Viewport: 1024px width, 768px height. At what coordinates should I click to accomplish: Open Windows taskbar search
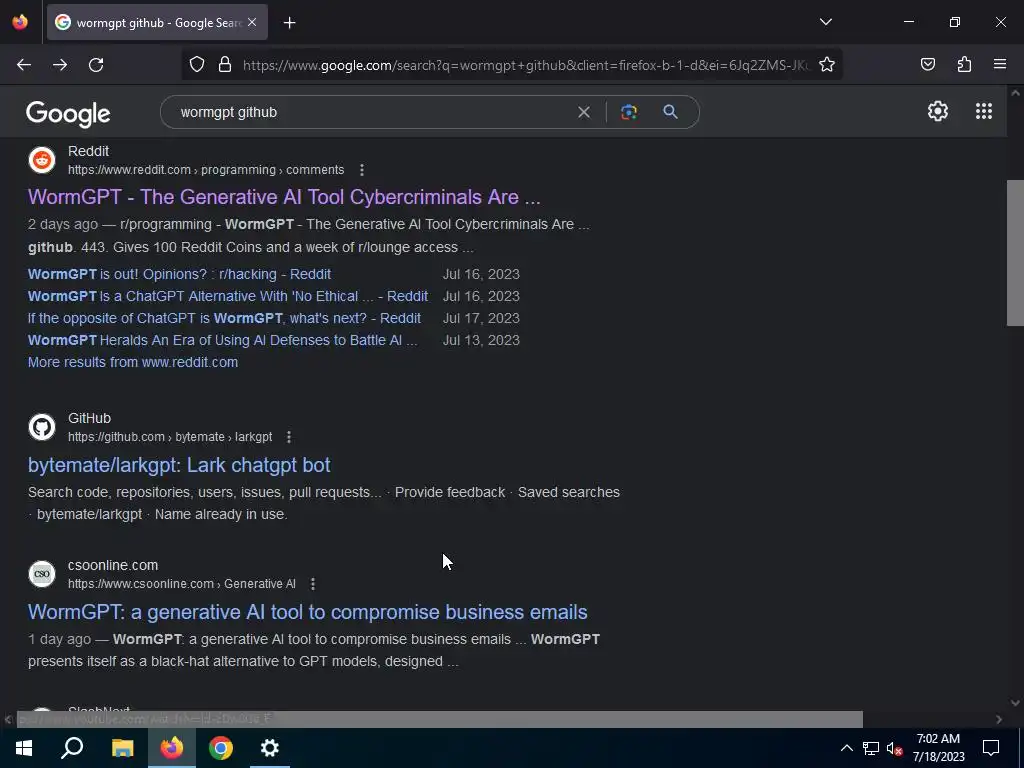click(72, 748)
